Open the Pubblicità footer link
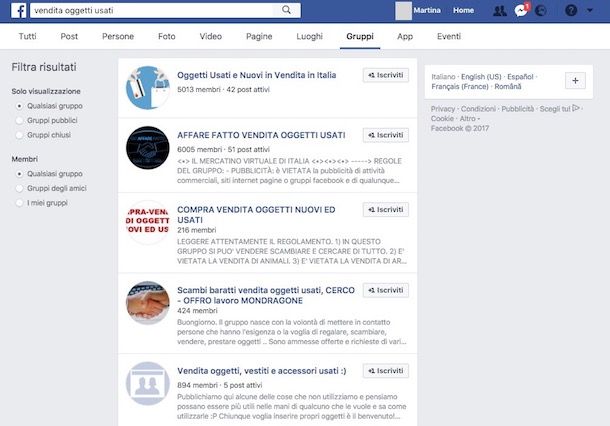 pos(517,109)
